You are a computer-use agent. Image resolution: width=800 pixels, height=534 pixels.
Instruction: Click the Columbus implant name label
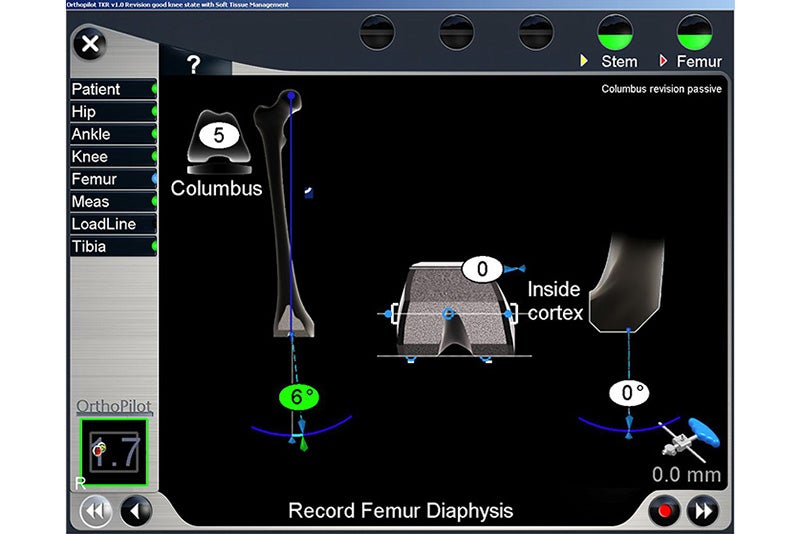216,189
